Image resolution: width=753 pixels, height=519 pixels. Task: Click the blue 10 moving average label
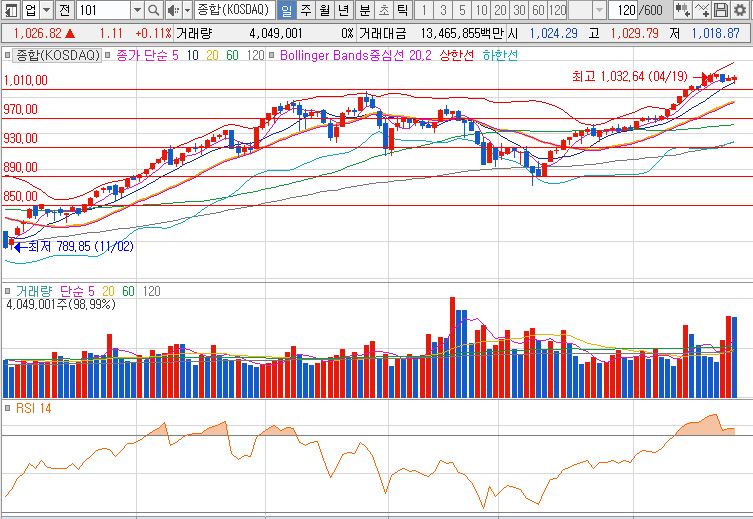[193, 55]
